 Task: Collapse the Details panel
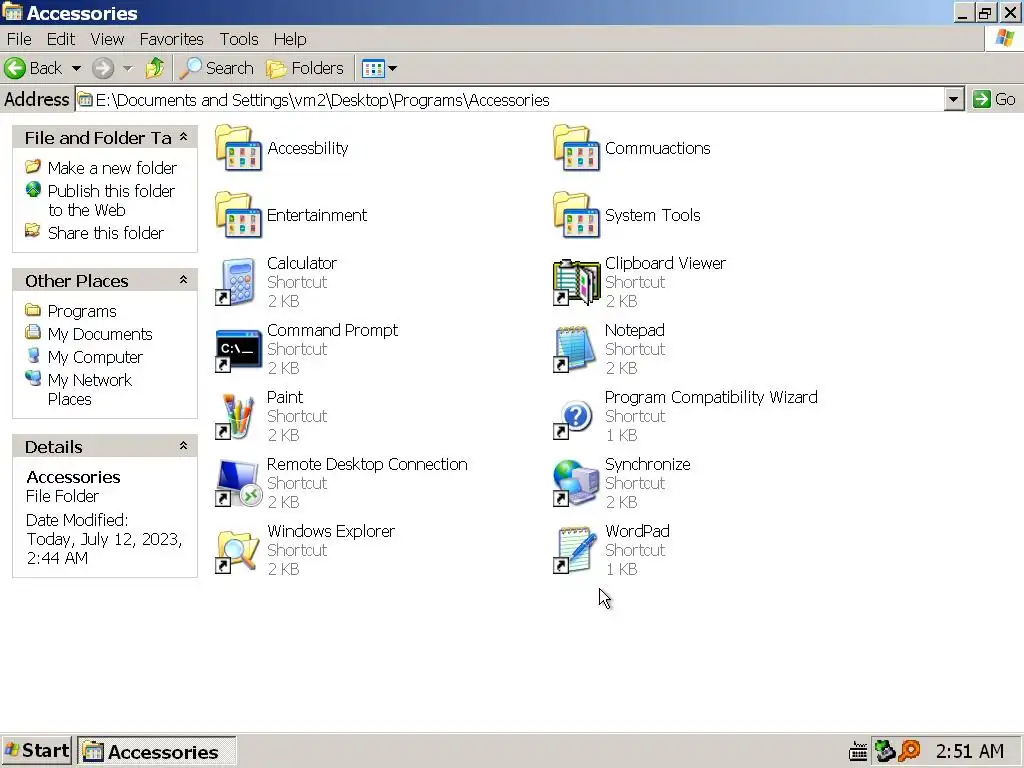184,446
